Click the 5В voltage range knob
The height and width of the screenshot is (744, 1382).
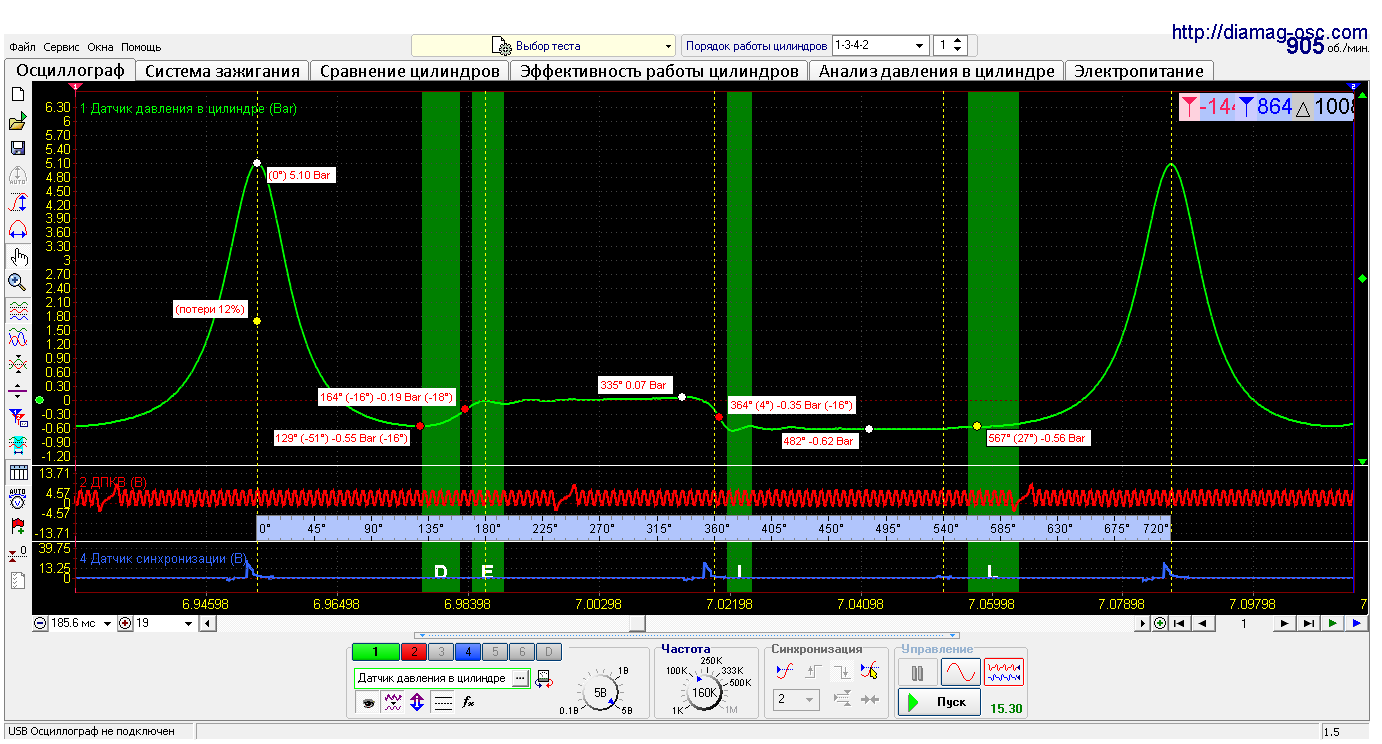(599, 691)
